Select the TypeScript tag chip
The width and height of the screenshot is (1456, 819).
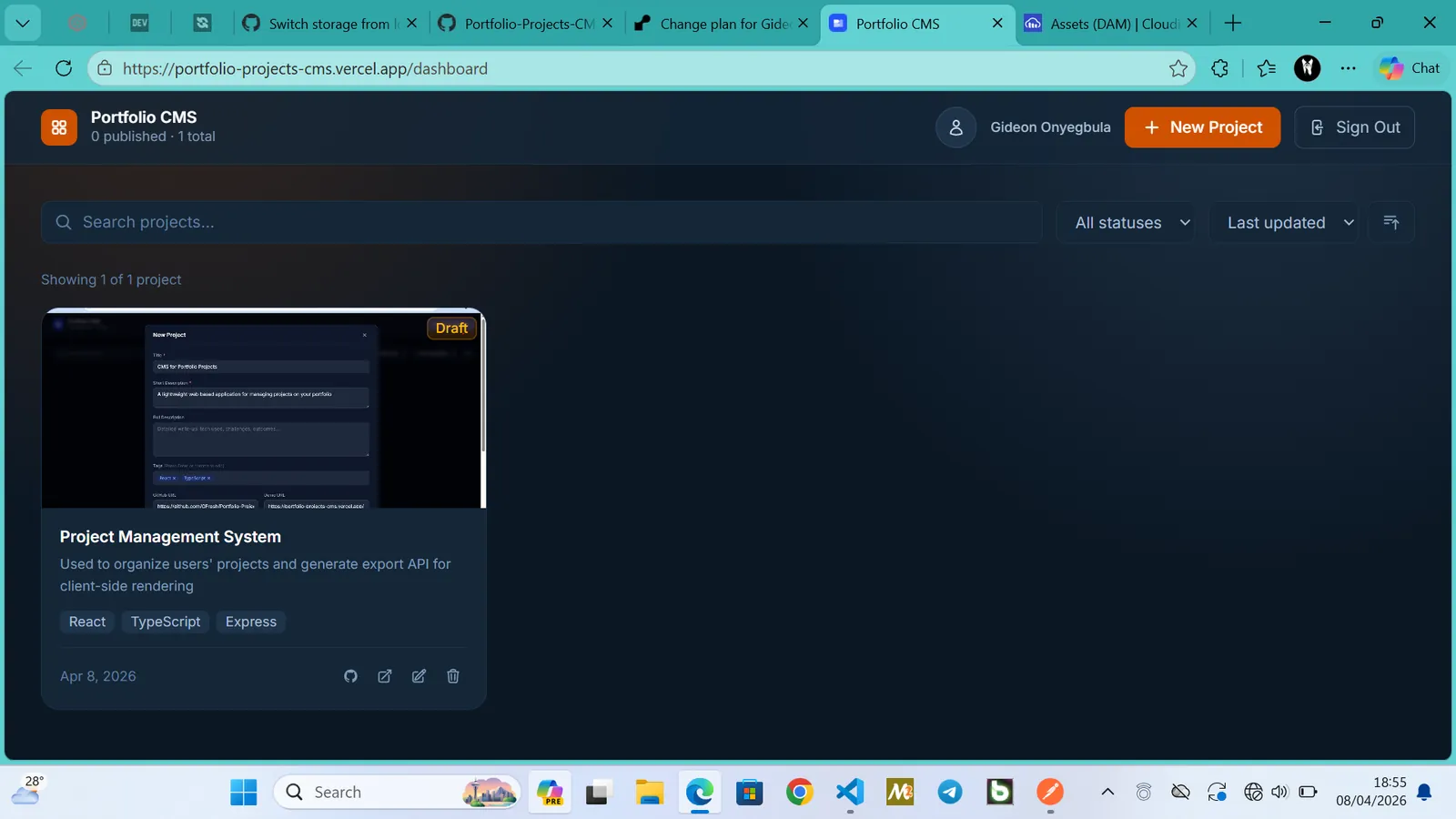[166, 622]
